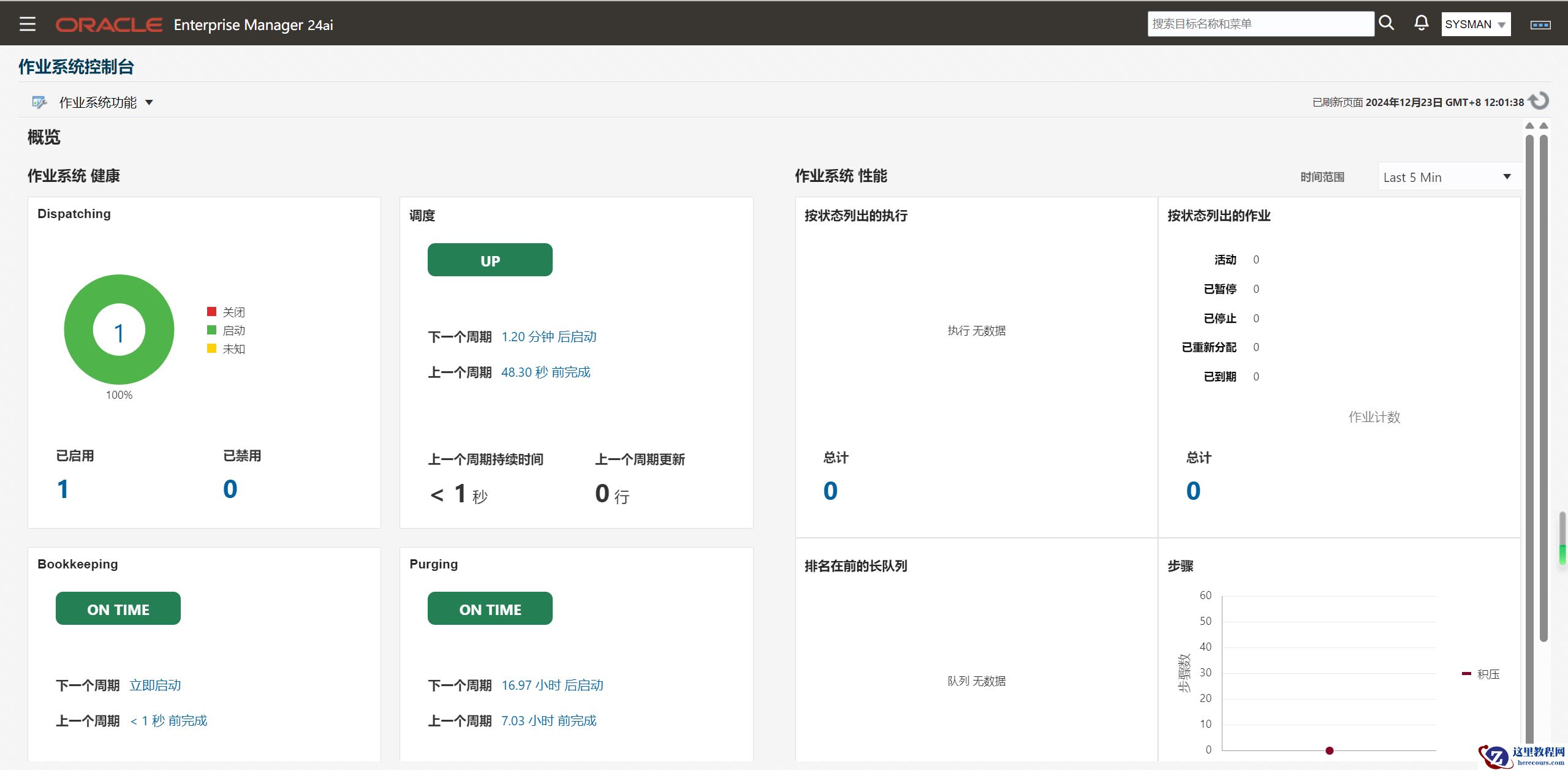Screen dimensions: 1568x770
Task: Click the UP scheduling status button
Action: [x=490, y=260]
